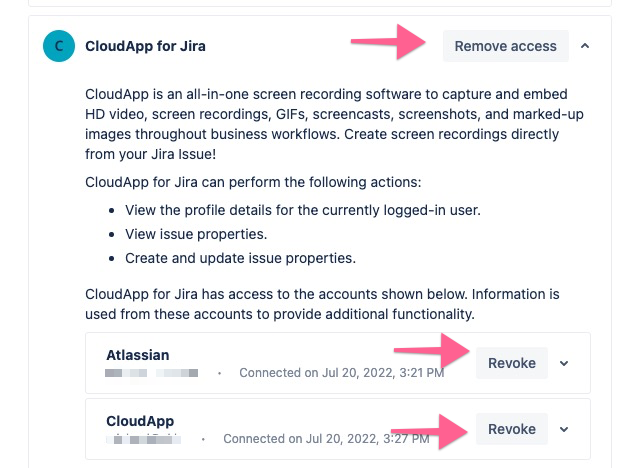
Task: Revoke the Atlassian account connection
Action: click(511, 363)
